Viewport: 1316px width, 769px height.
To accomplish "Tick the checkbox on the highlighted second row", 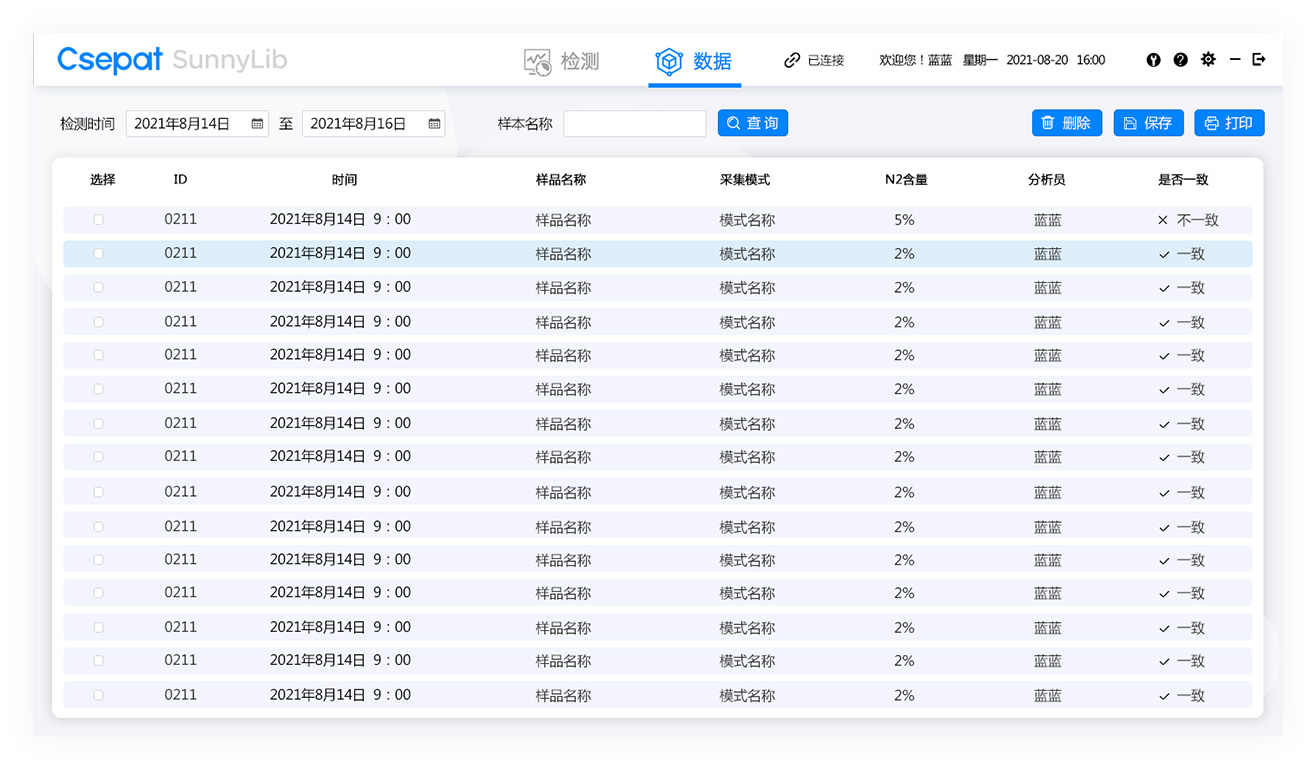I will pos(97,253).
